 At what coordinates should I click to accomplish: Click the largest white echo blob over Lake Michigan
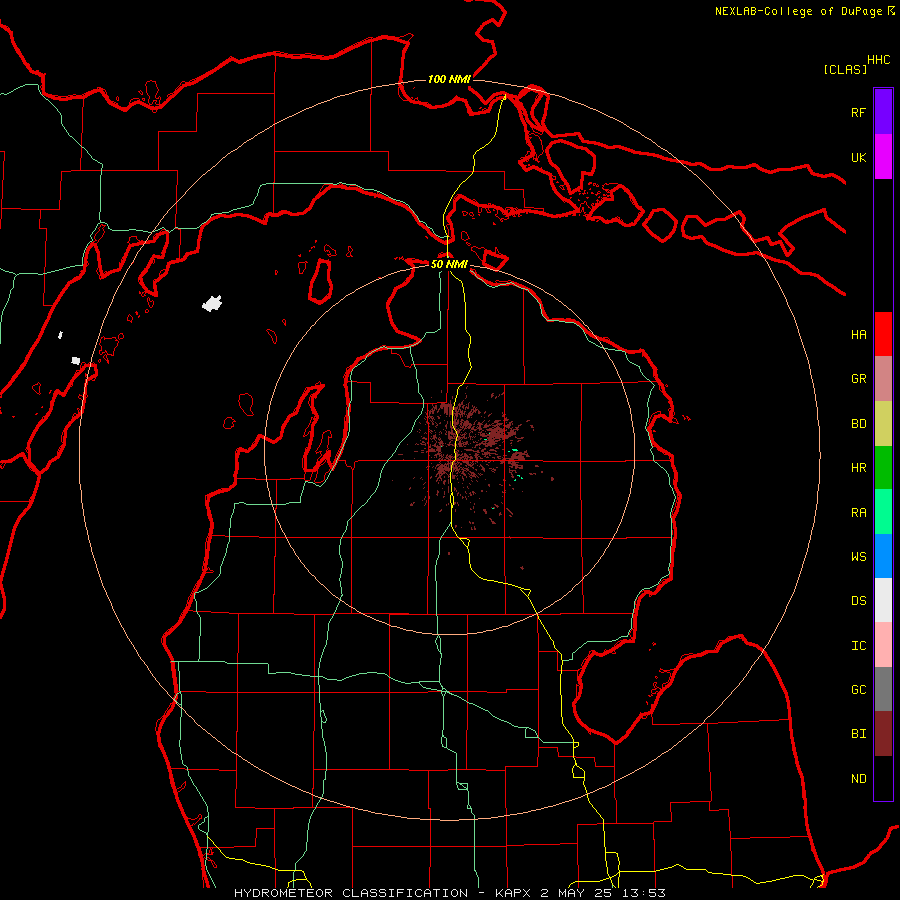coord(212,303)
